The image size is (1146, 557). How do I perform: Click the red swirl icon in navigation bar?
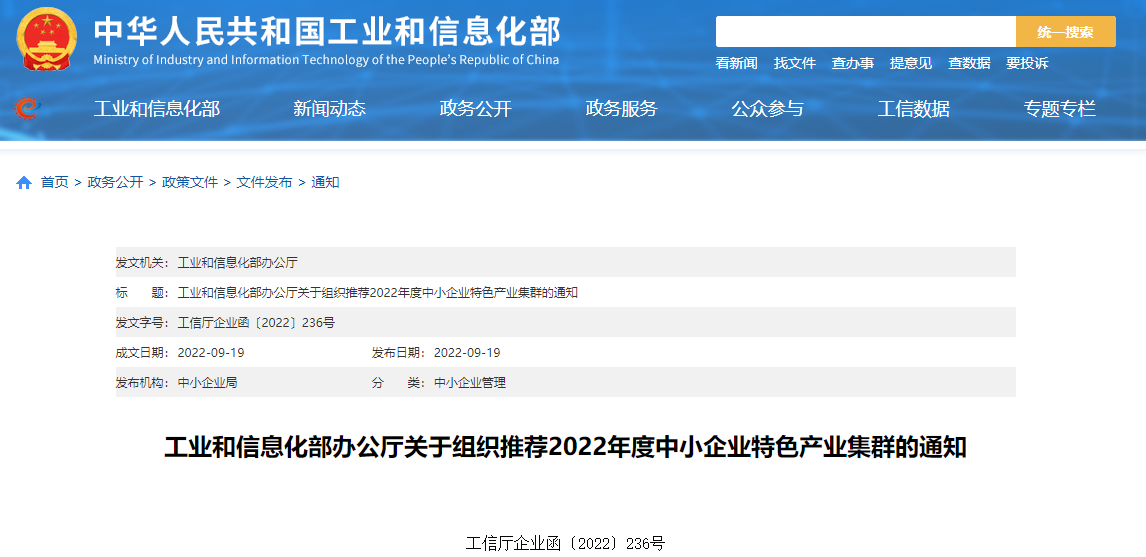pos(27,108)
